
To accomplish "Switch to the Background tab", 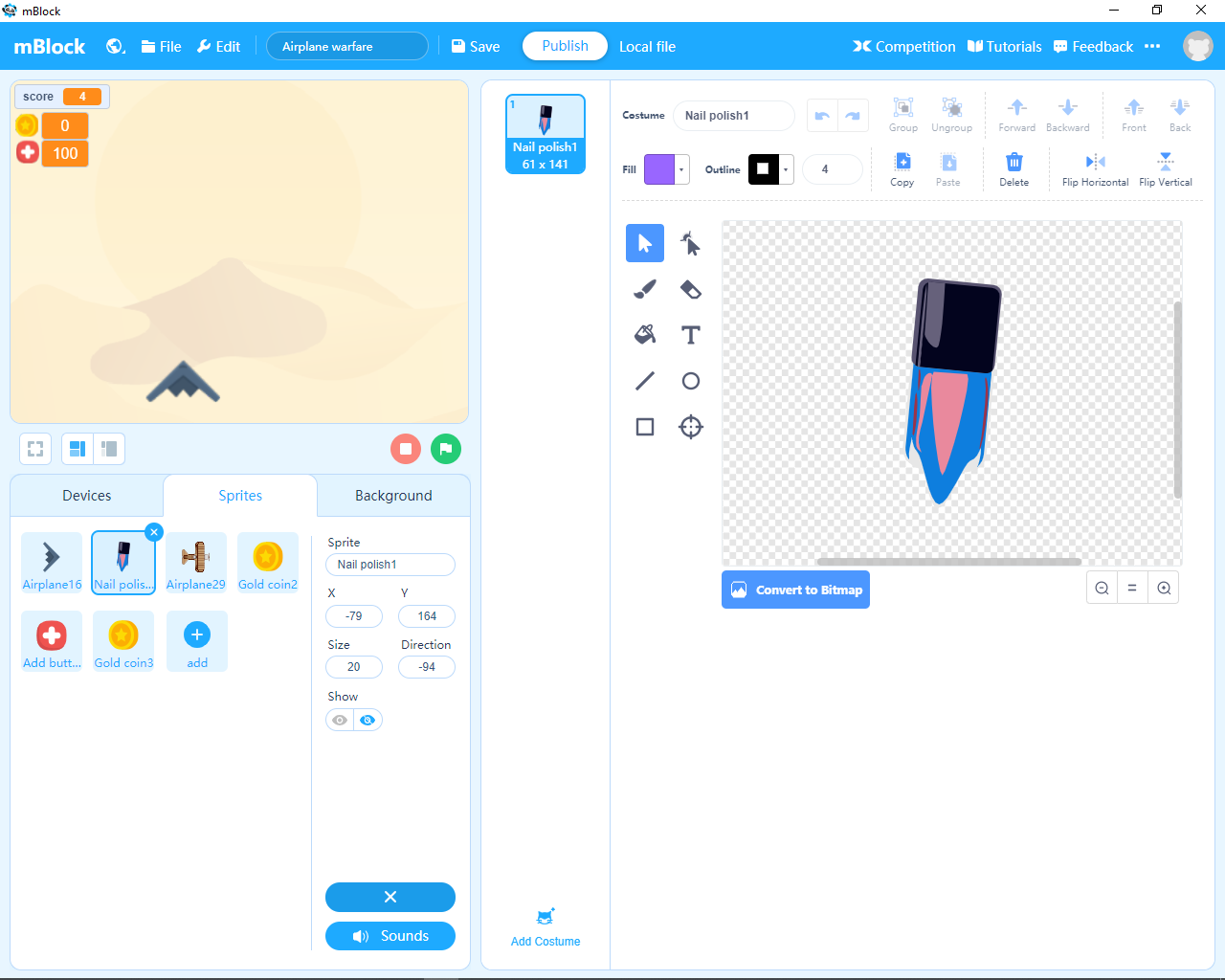I will coord(392,496).
